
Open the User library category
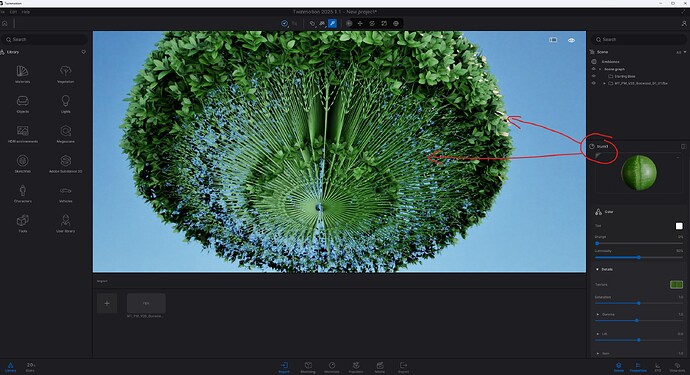pos(65,223)
